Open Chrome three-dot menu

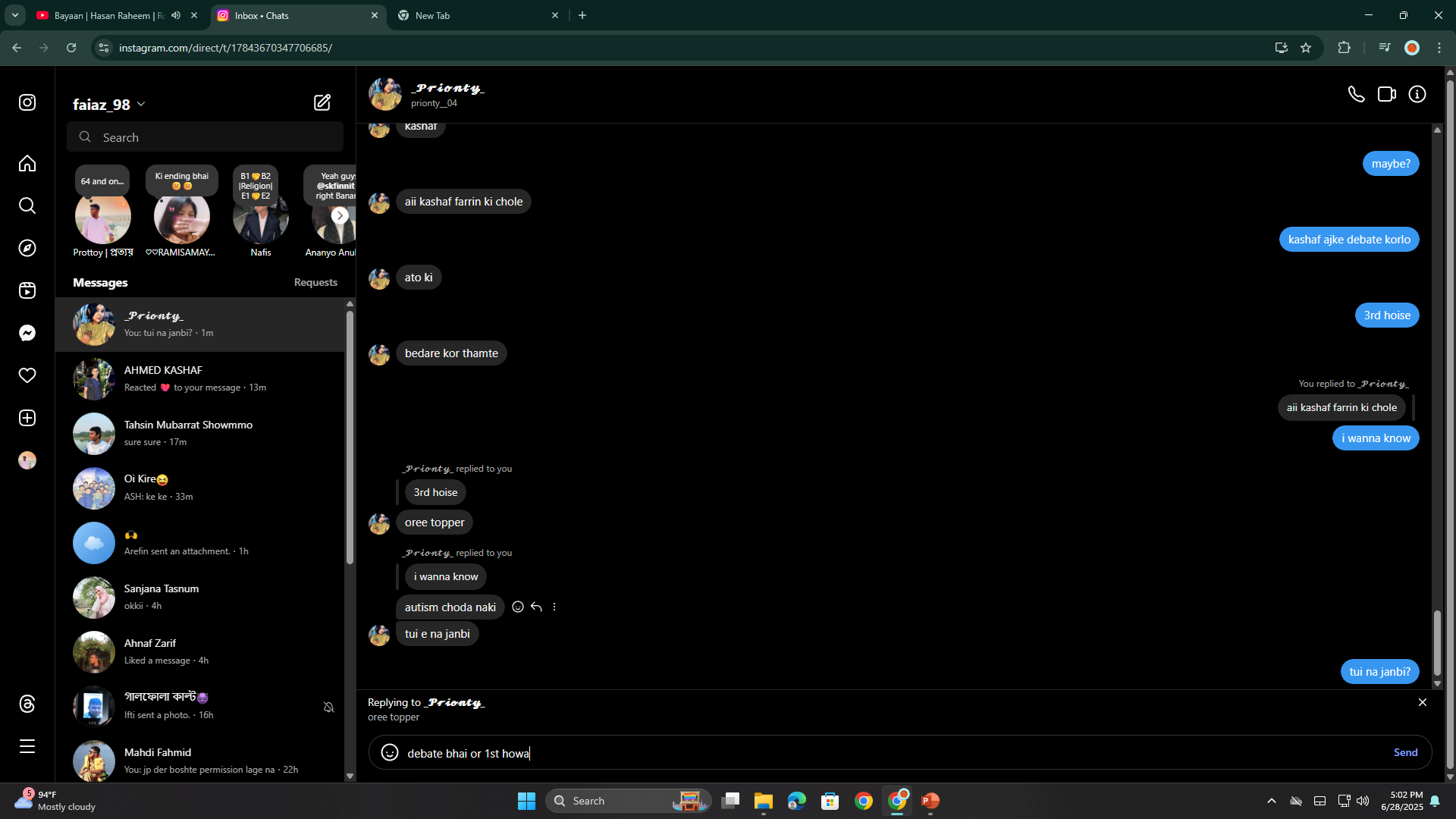[x=1439, y=48]
